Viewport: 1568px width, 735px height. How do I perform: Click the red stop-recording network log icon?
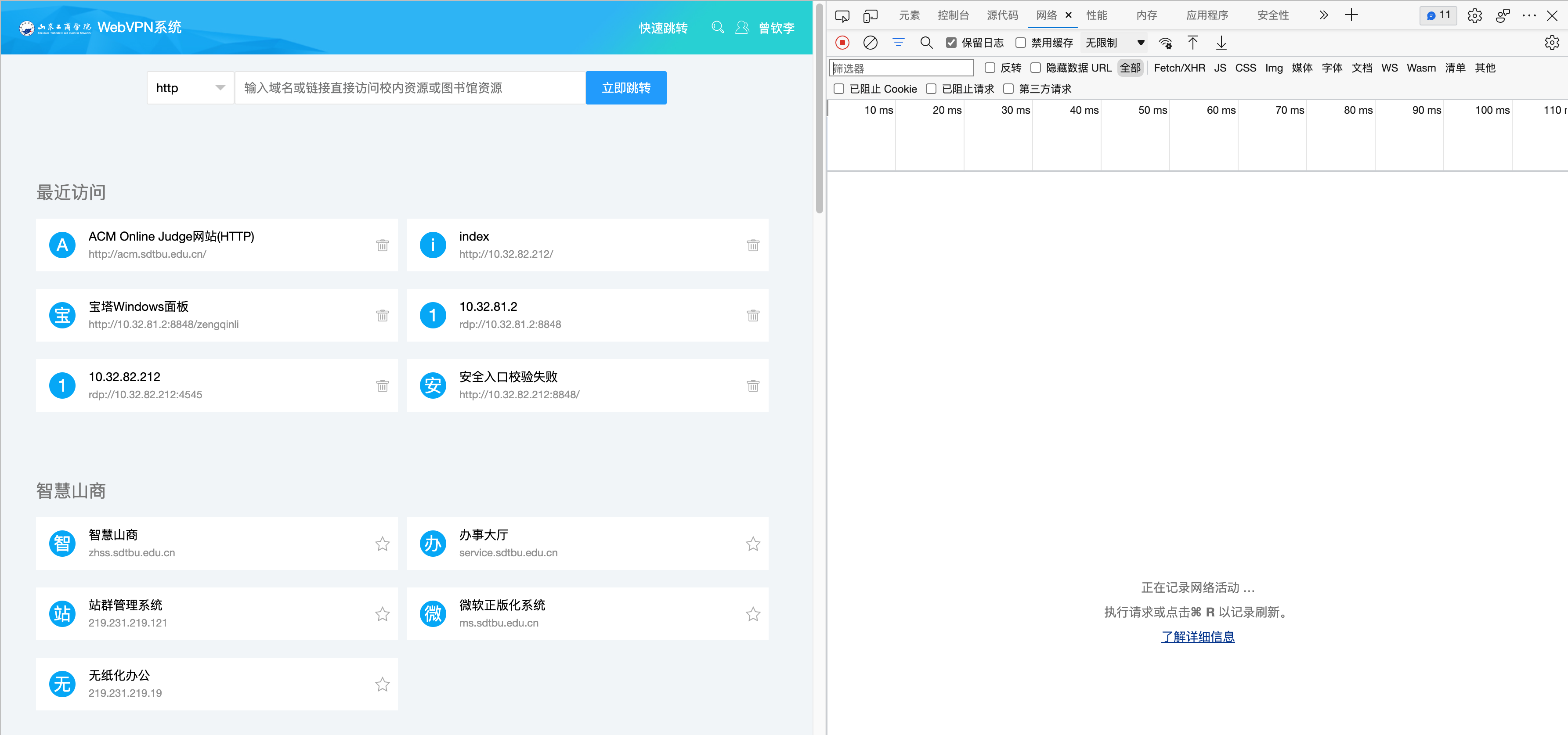pyautogui.click(x=842, y=43)
